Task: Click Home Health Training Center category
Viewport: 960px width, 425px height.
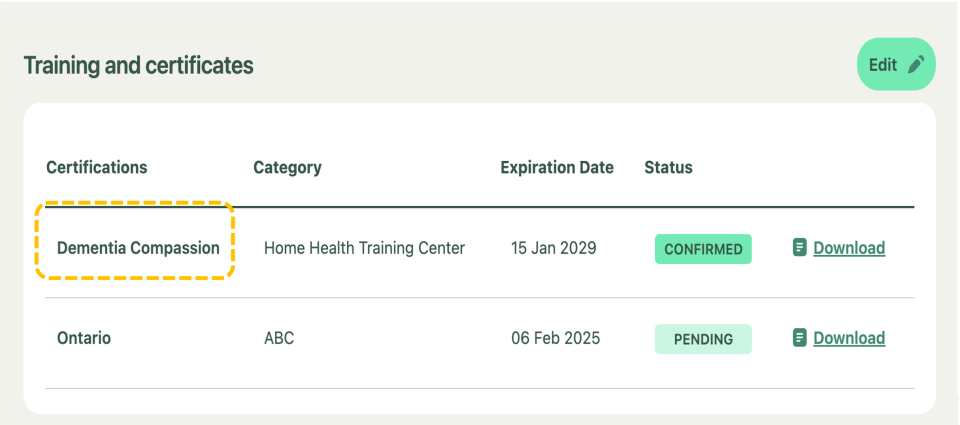Action: coord(364,248)
